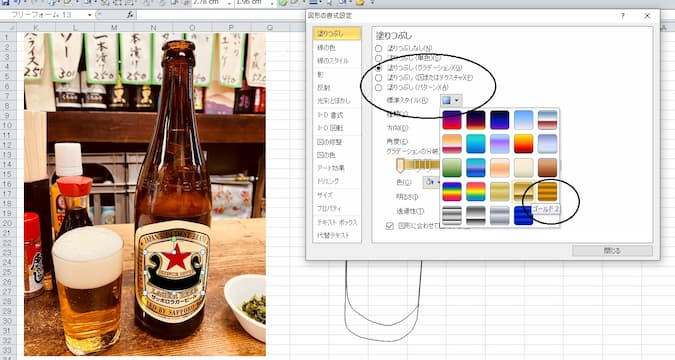Click the select-all corner of the worksheet
This screenshot has width=675, height=360.
[8, 28]
